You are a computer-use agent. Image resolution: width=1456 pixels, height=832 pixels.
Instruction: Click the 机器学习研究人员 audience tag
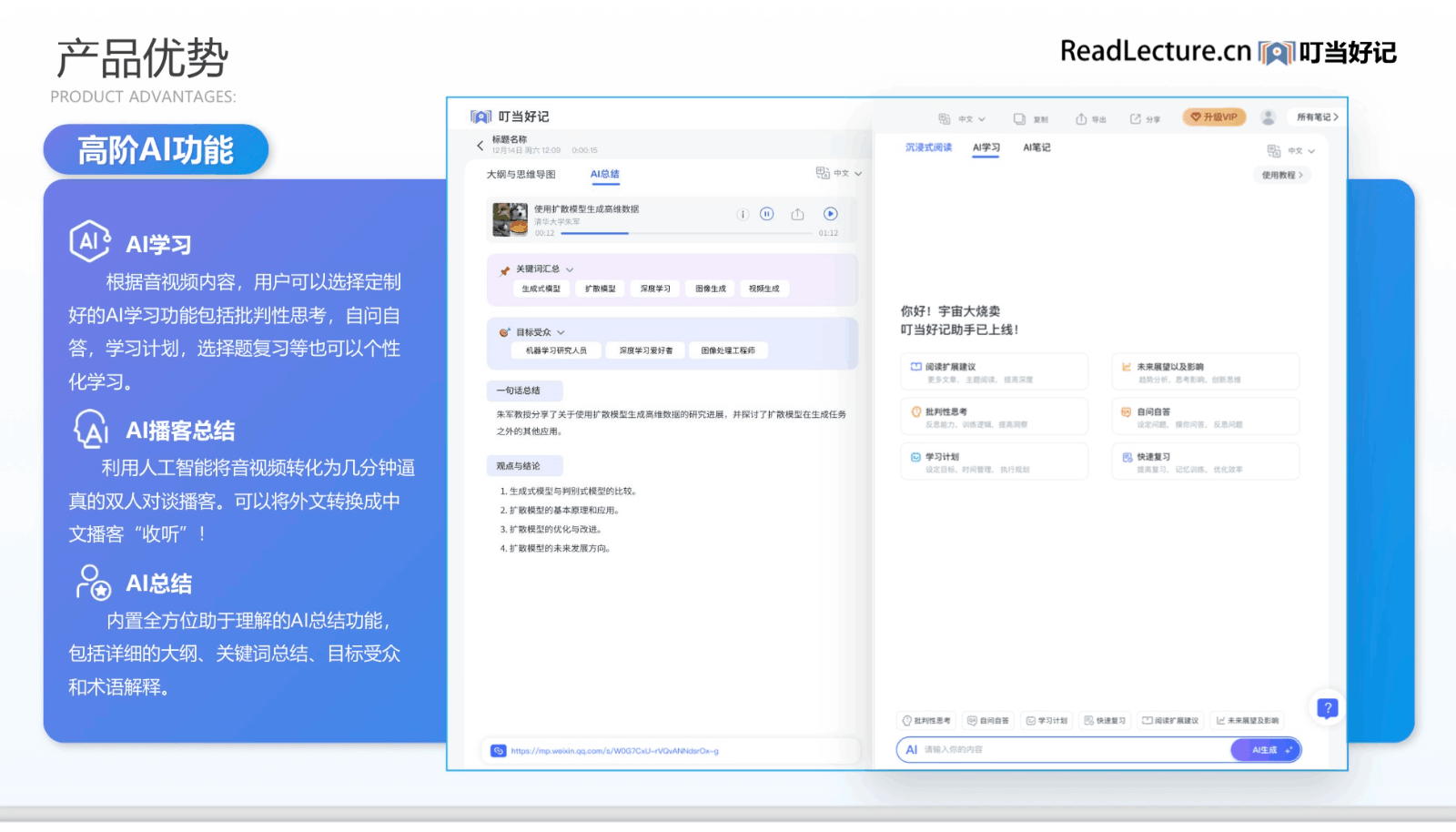(x=556, y=350)
